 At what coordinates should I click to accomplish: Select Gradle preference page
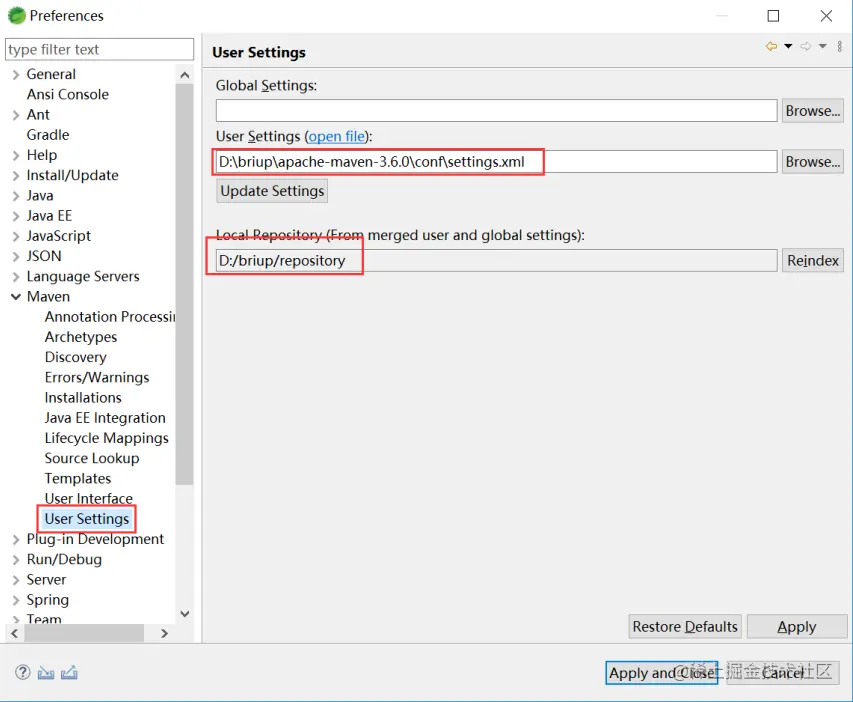click(48, 134)
